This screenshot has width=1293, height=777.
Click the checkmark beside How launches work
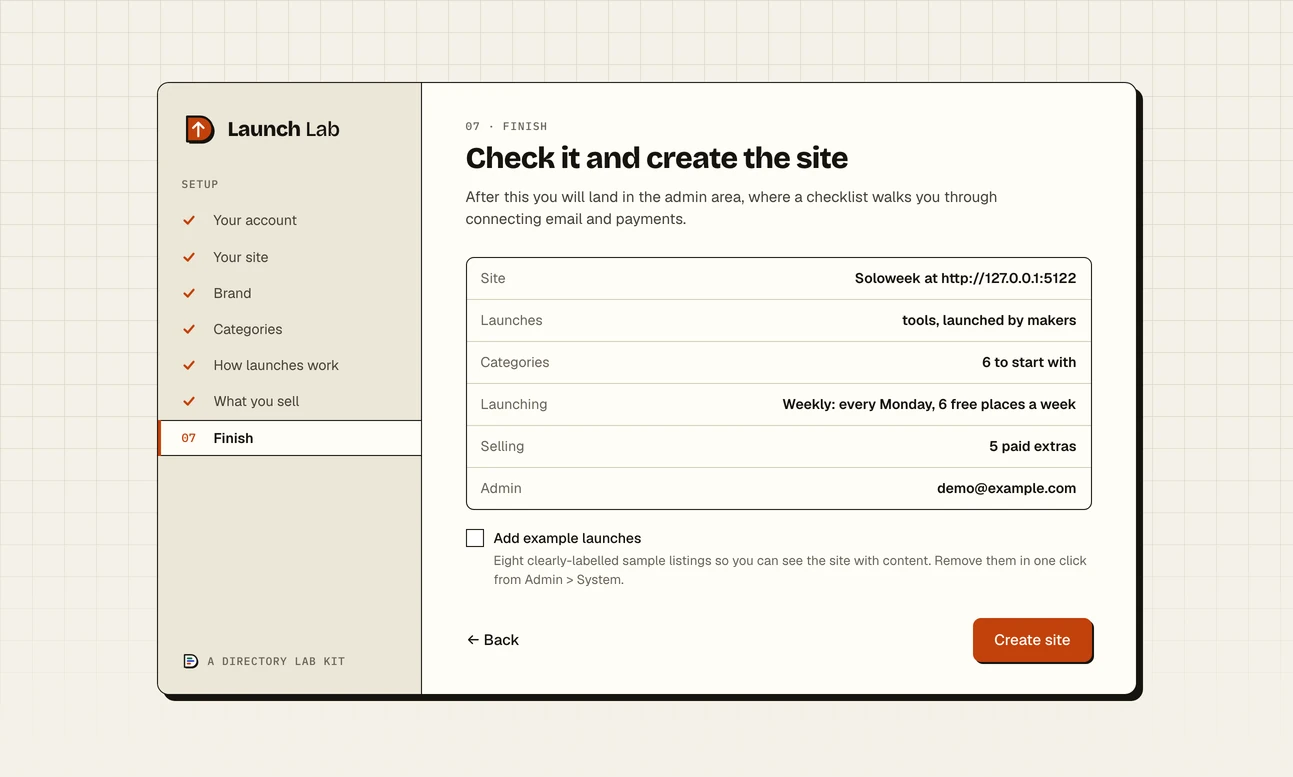pos(189,365)
